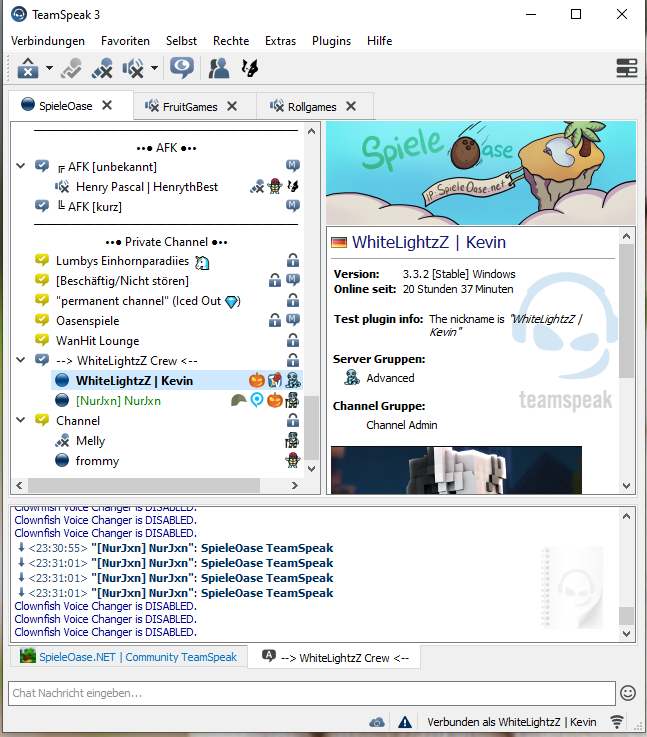The image size is (647, 737).
Task: Select the AFK [kurz] channel
Action: click(89, 207)
